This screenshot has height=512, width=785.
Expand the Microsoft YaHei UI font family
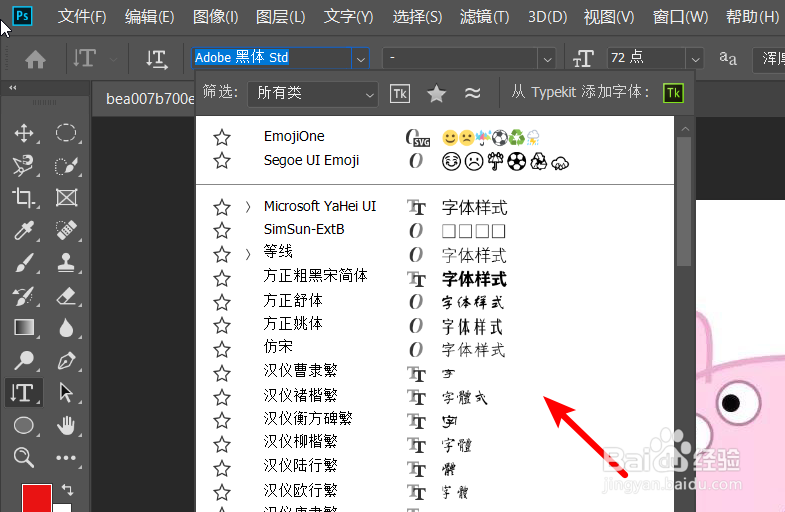pos(248,207)
